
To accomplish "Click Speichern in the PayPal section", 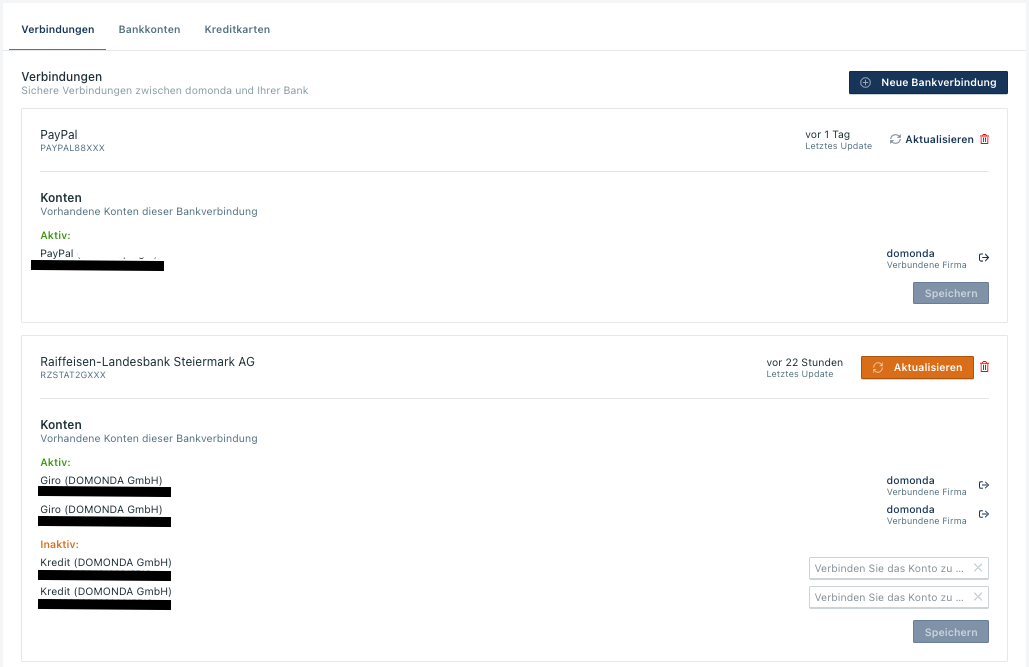I will (x=950, y=293).
